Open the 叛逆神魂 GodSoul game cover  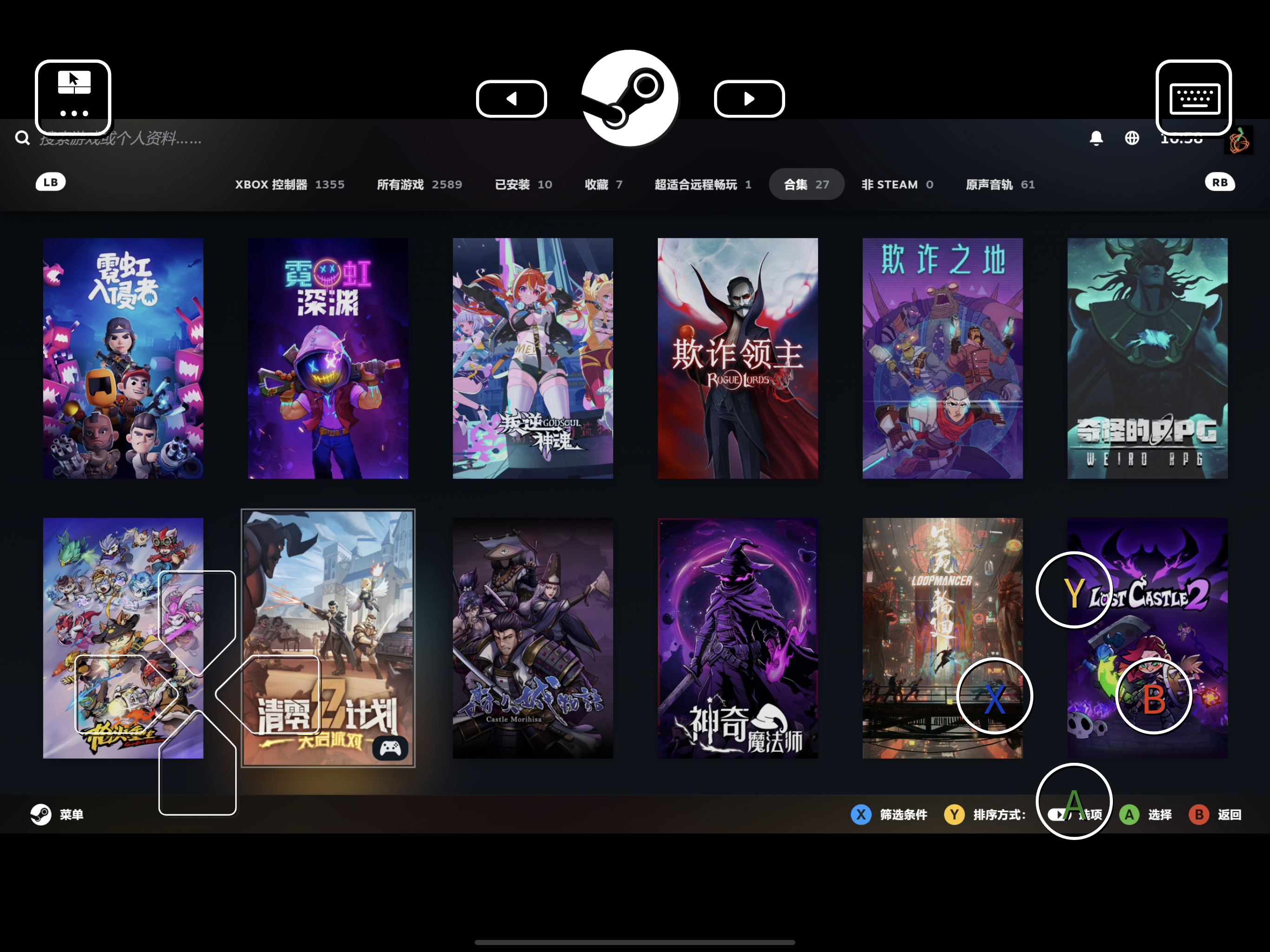533,358
